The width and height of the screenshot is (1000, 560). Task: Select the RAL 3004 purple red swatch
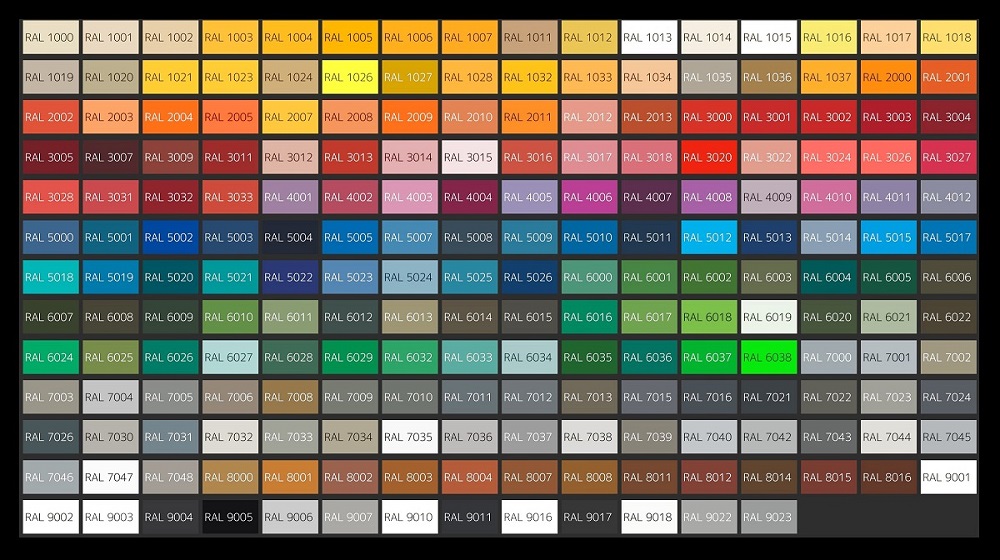[x=948, y=117]
